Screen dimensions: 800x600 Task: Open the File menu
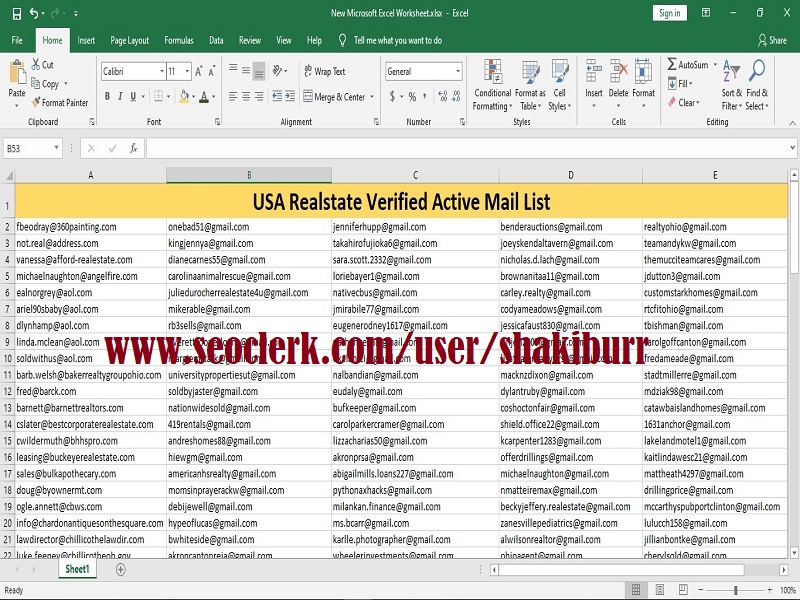click(x=16, y=40)
